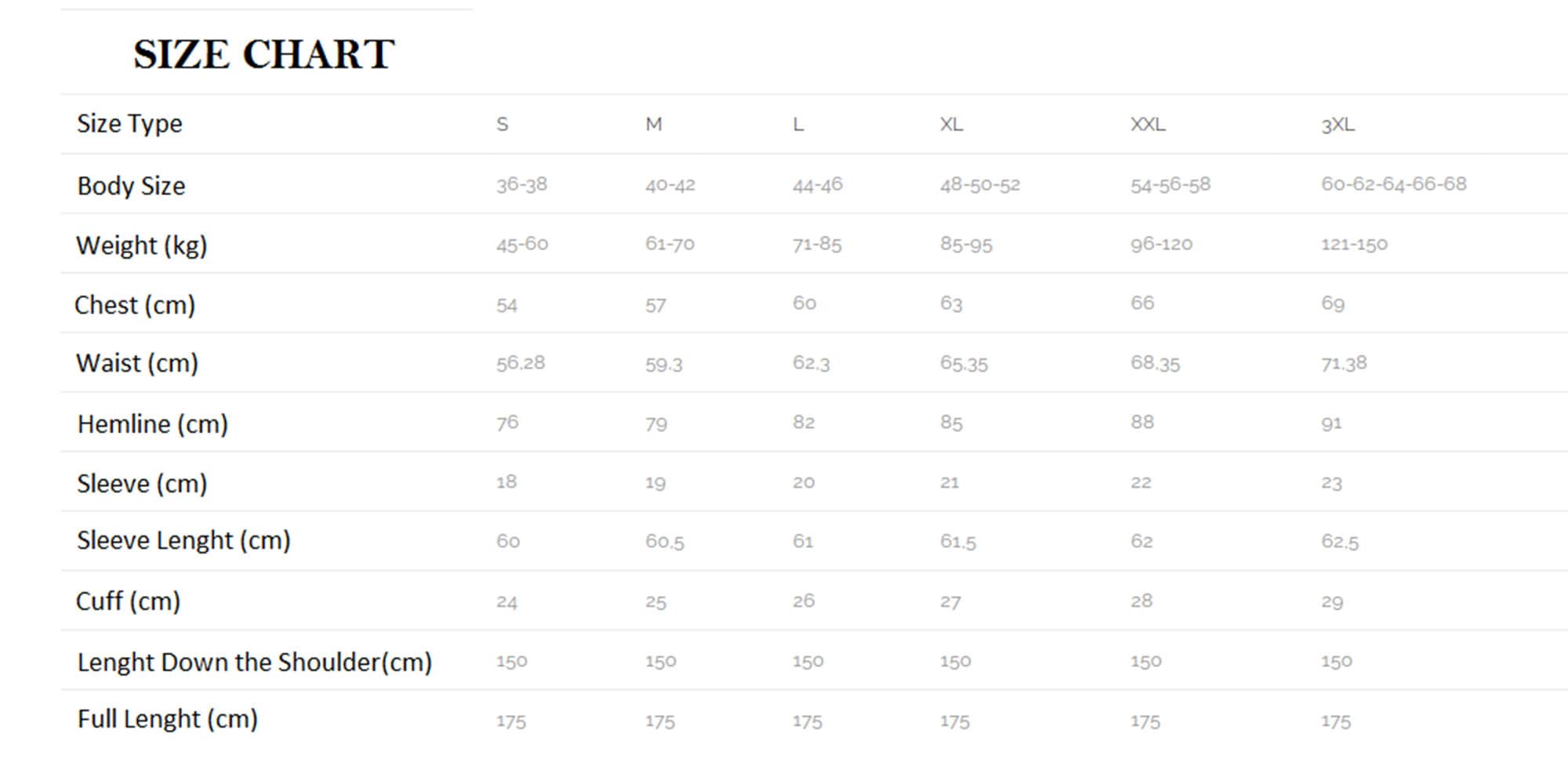
Task: Select the XXL size column header
Action: click(1148, 125)
